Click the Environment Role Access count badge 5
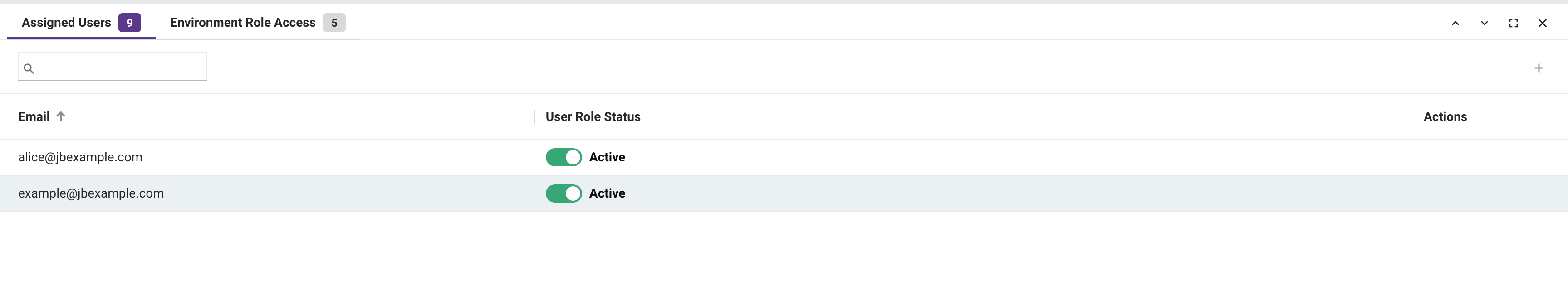Screen dimensions: 1568x290 (333, 23)
